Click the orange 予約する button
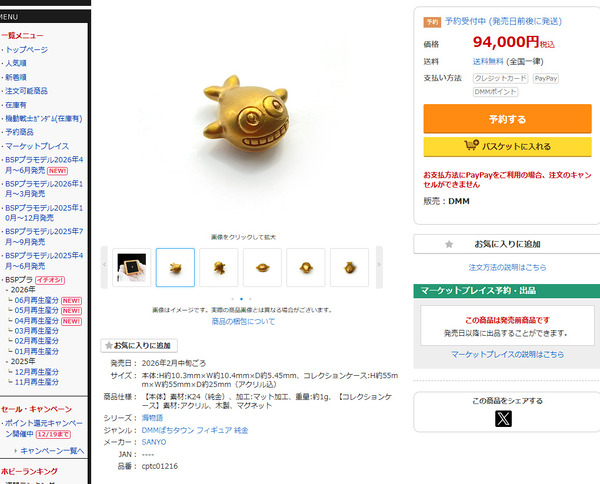 click(x=507, y=119)
